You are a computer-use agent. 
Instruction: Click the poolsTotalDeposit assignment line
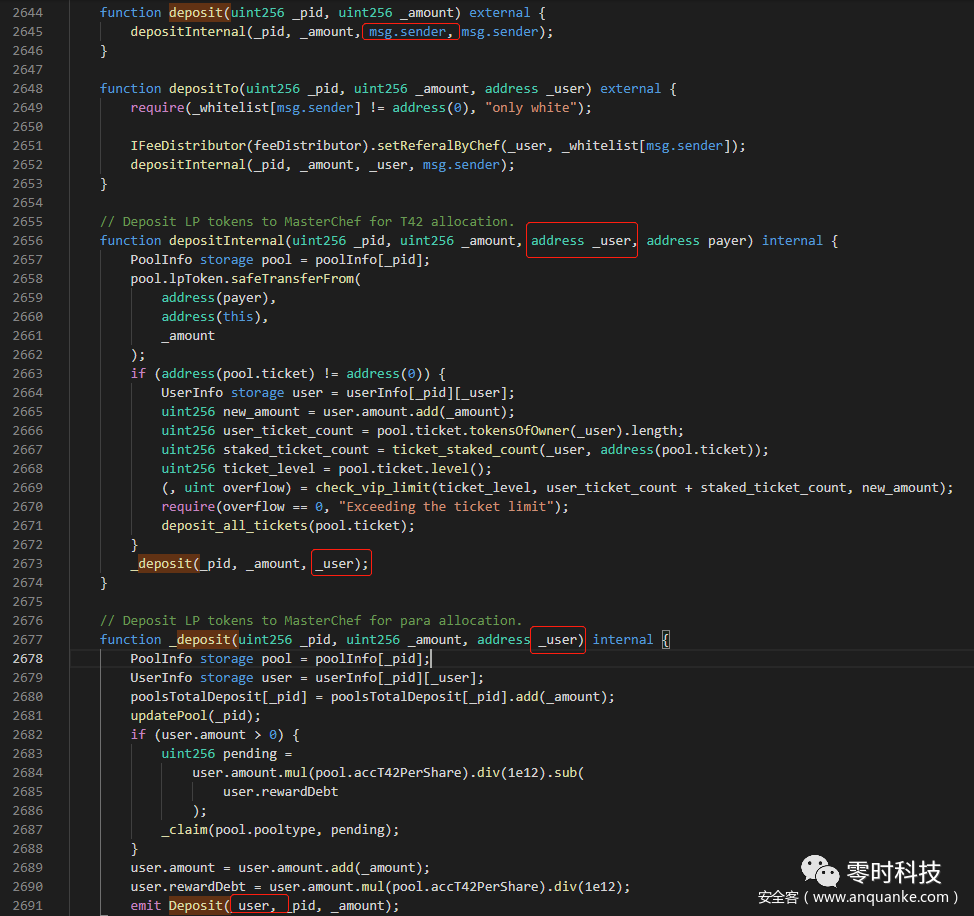(372, 697)
